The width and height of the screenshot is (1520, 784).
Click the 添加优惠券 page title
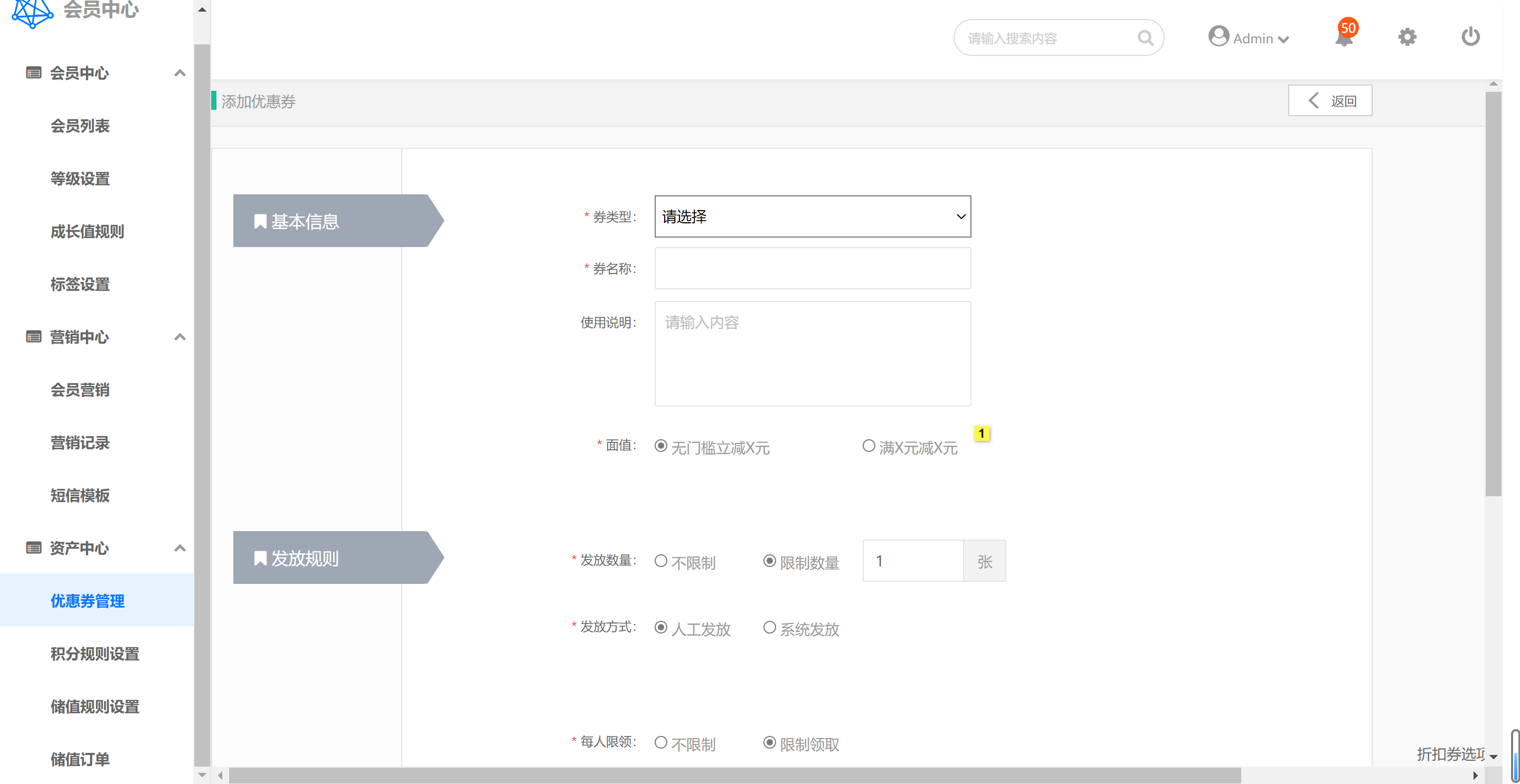coord(259,101)
